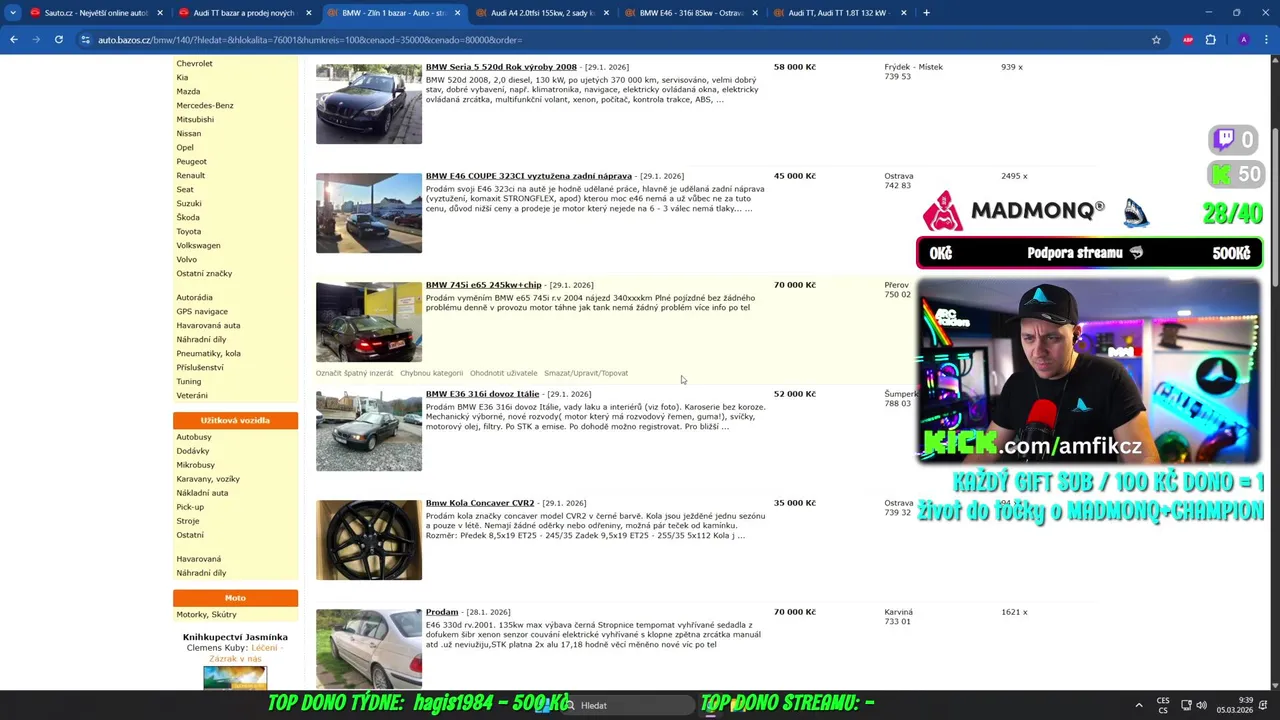Image resolution: width=1280 pixels, height=720 pixels.
Task: Open the Moto section header
Action: (235, 598)
